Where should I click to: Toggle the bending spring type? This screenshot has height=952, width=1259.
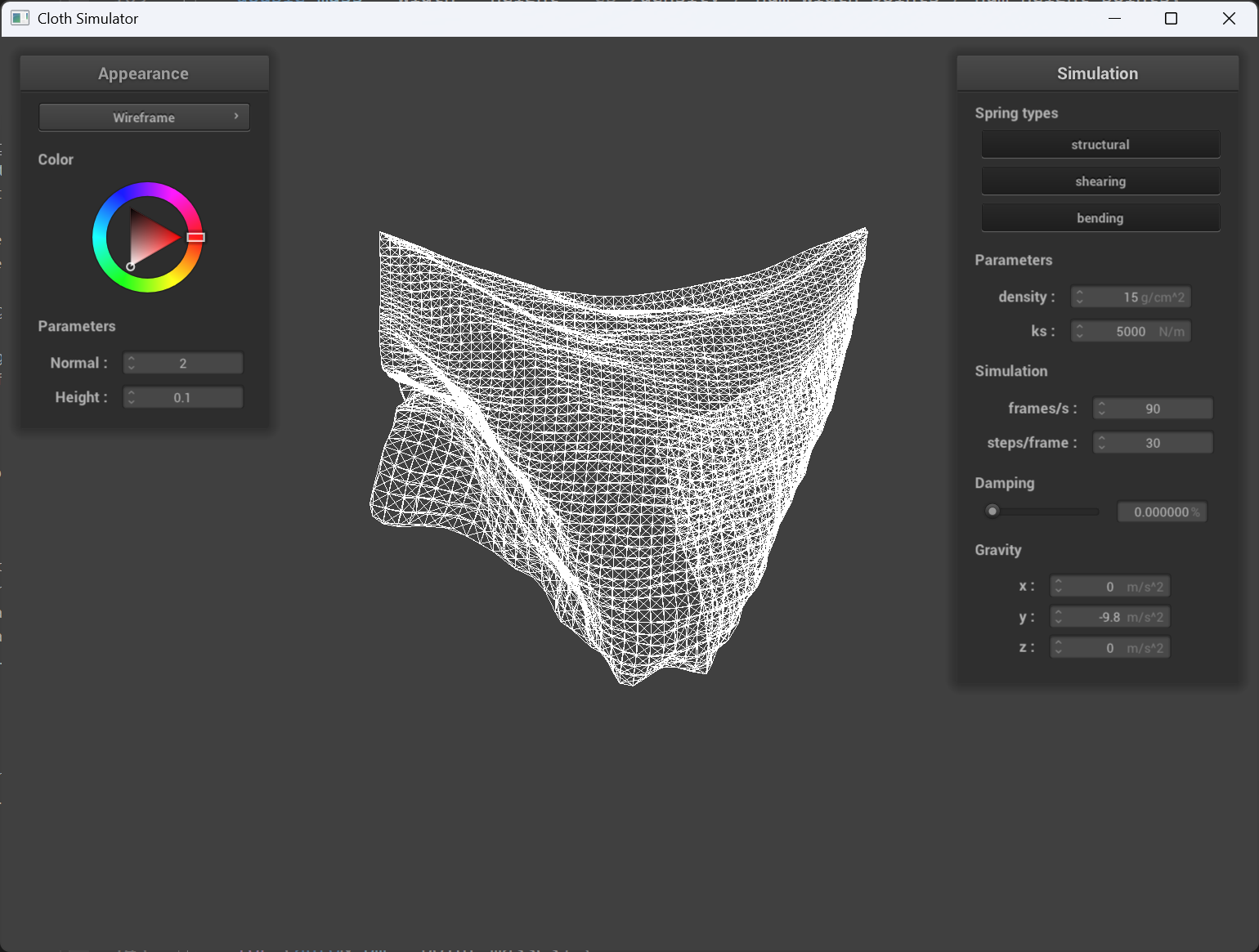click(1100, 218)
